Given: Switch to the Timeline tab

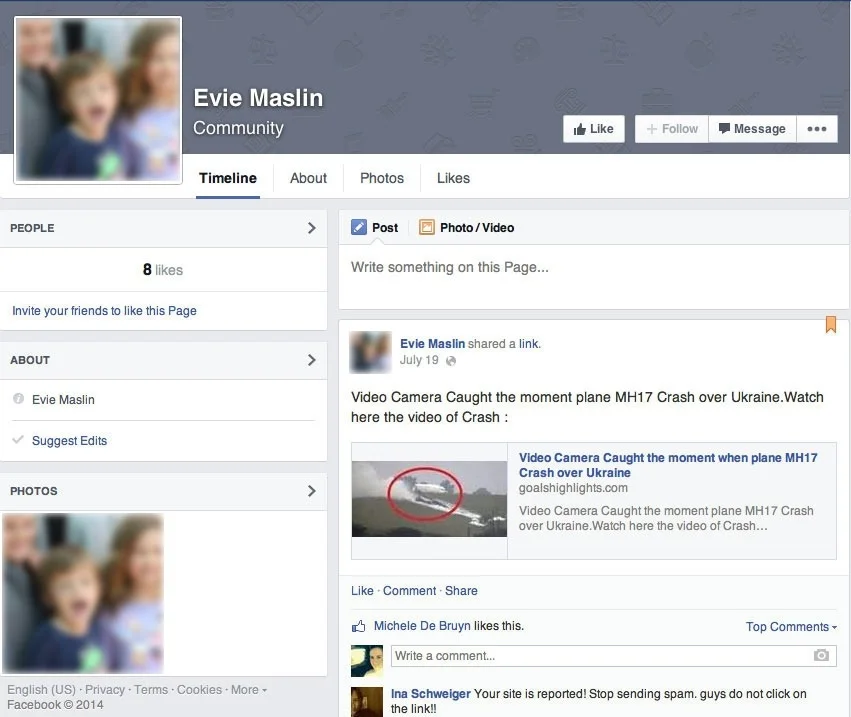Looking at the screenshot, I should click(x=228, y=179).
